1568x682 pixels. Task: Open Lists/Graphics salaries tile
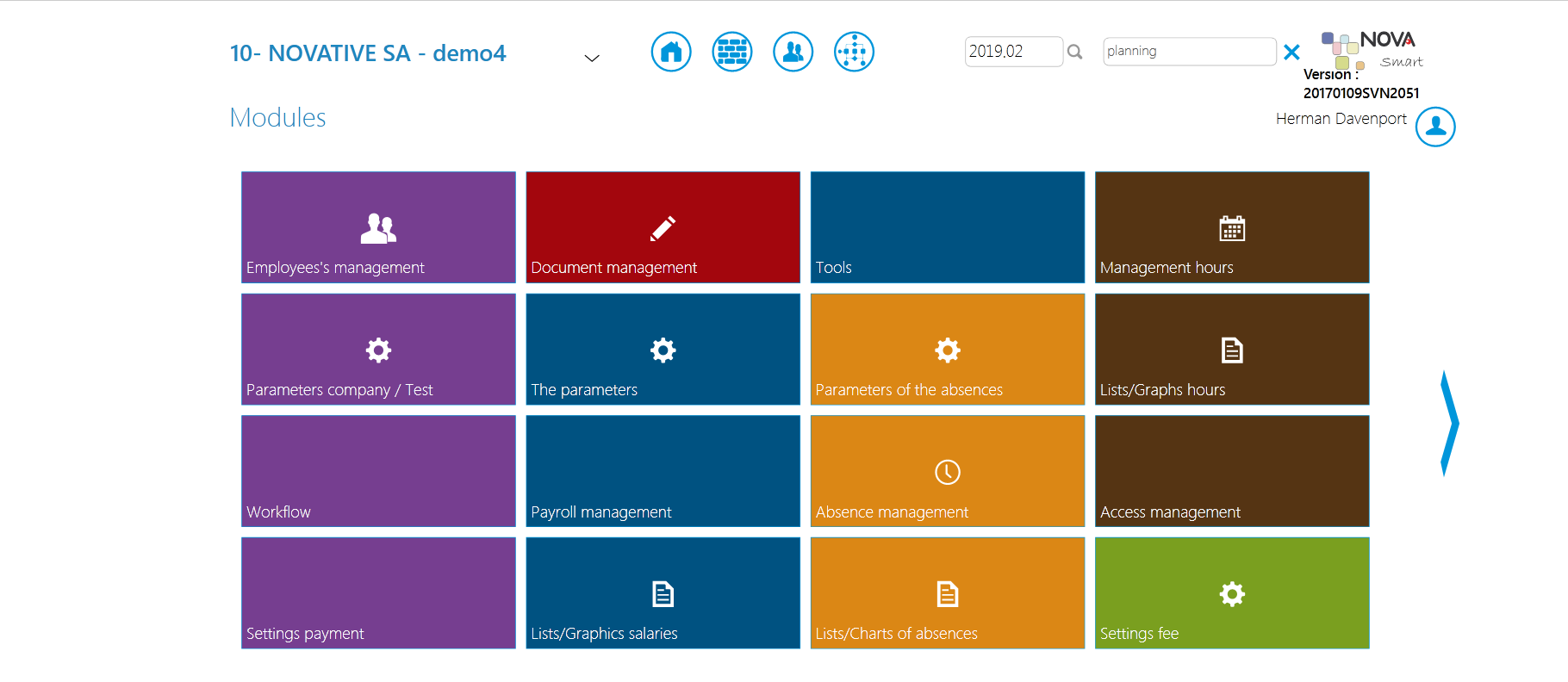click(663, 593)
